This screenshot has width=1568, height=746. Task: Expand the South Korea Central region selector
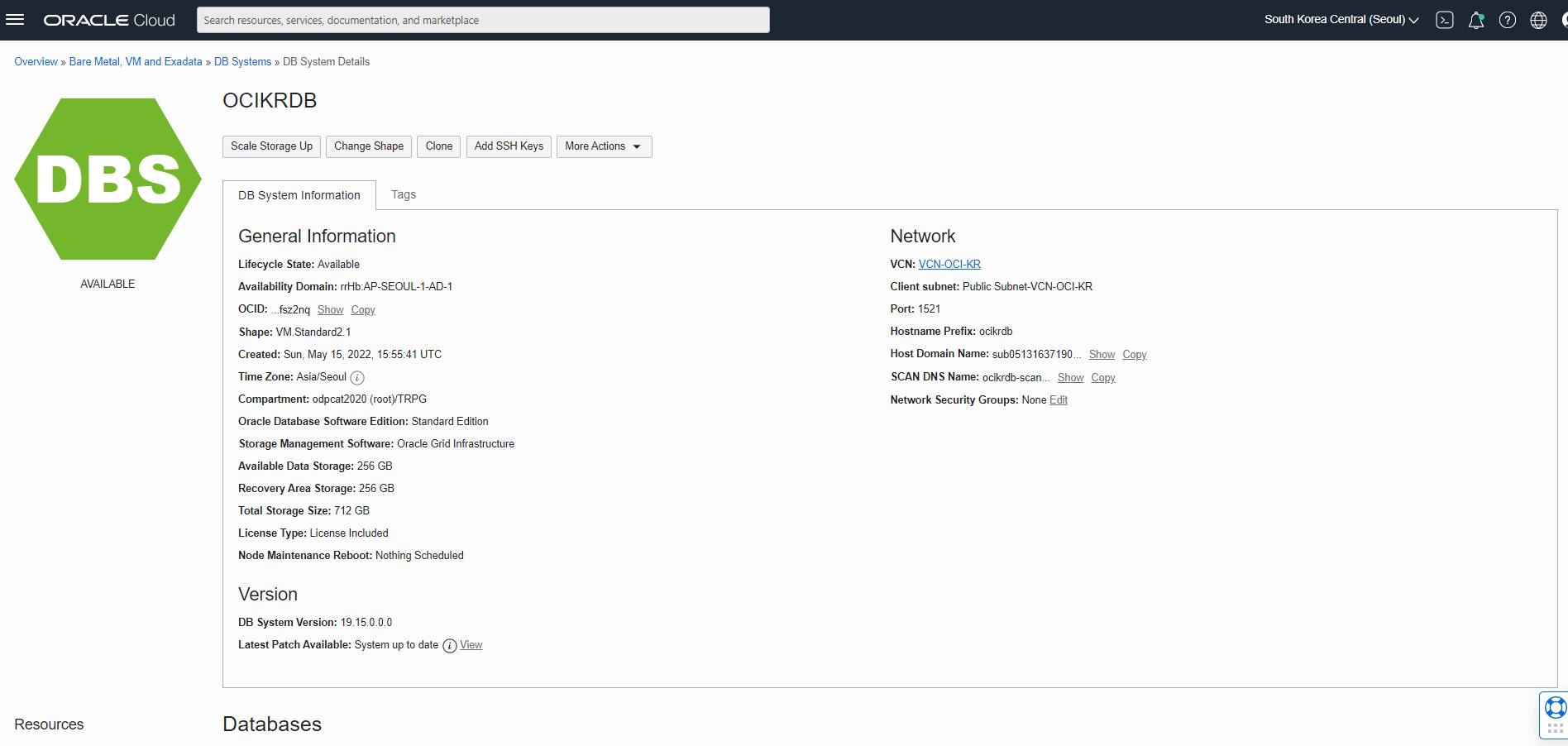pyautogui.click(x=1341, y=20)
